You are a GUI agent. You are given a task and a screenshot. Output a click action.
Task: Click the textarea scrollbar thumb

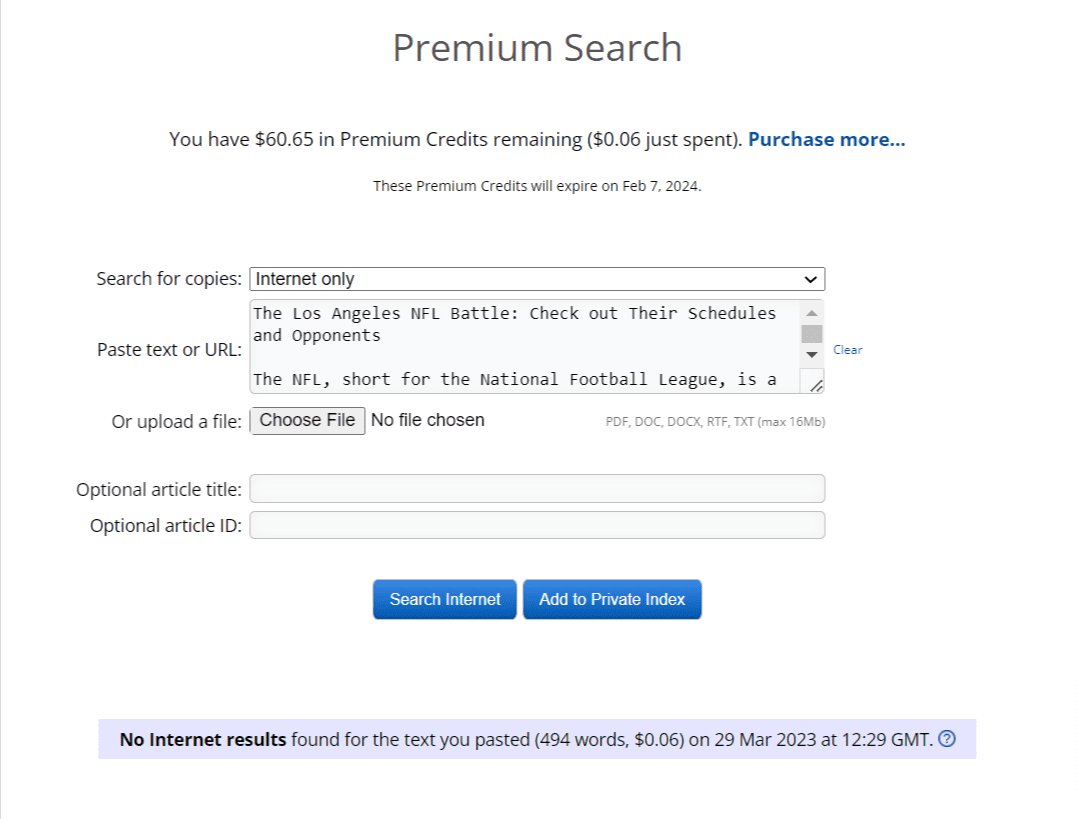point(812,334)
